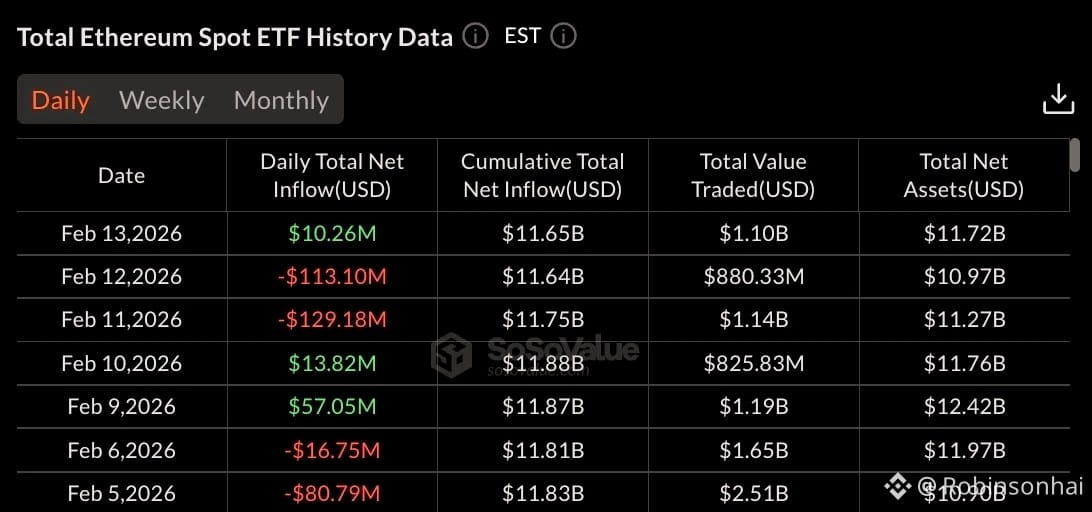Click the $12.42B net assets value

tap(965, 406)
